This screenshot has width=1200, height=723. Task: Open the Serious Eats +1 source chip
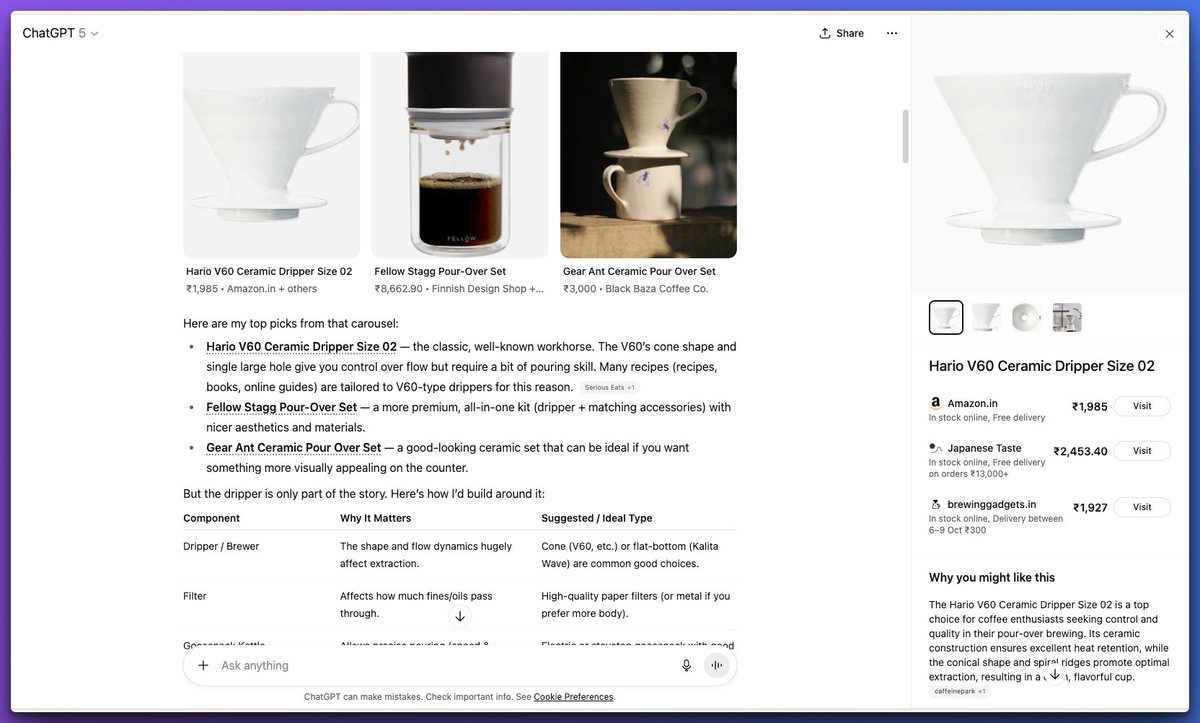(610, 387)
